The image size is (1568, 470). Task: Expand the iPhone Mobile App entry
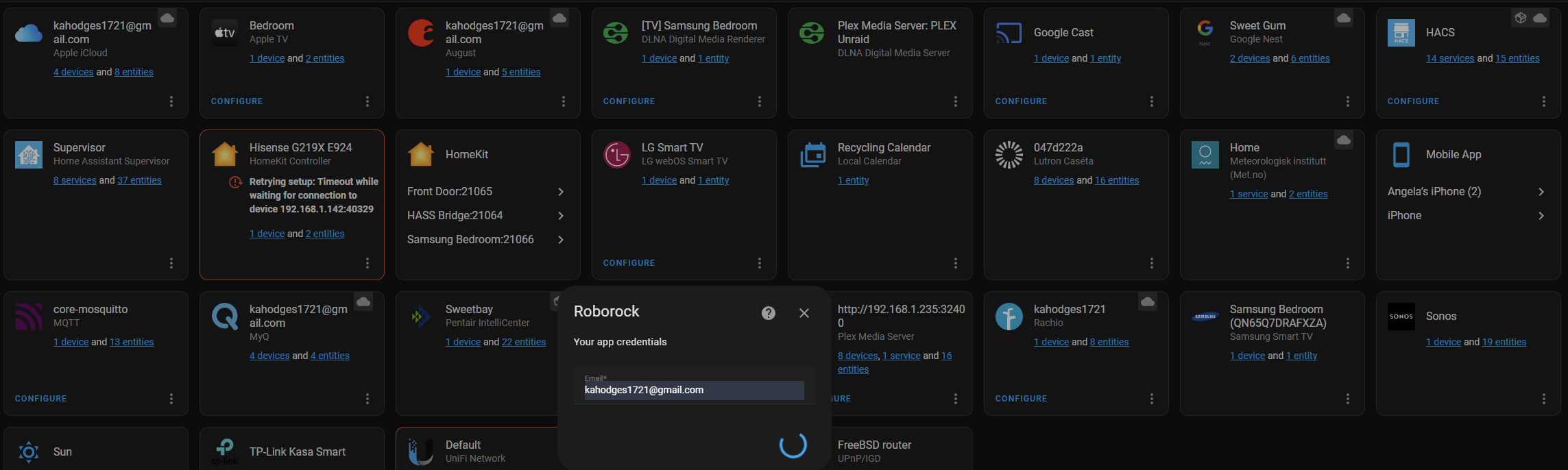pos(1469,216)
